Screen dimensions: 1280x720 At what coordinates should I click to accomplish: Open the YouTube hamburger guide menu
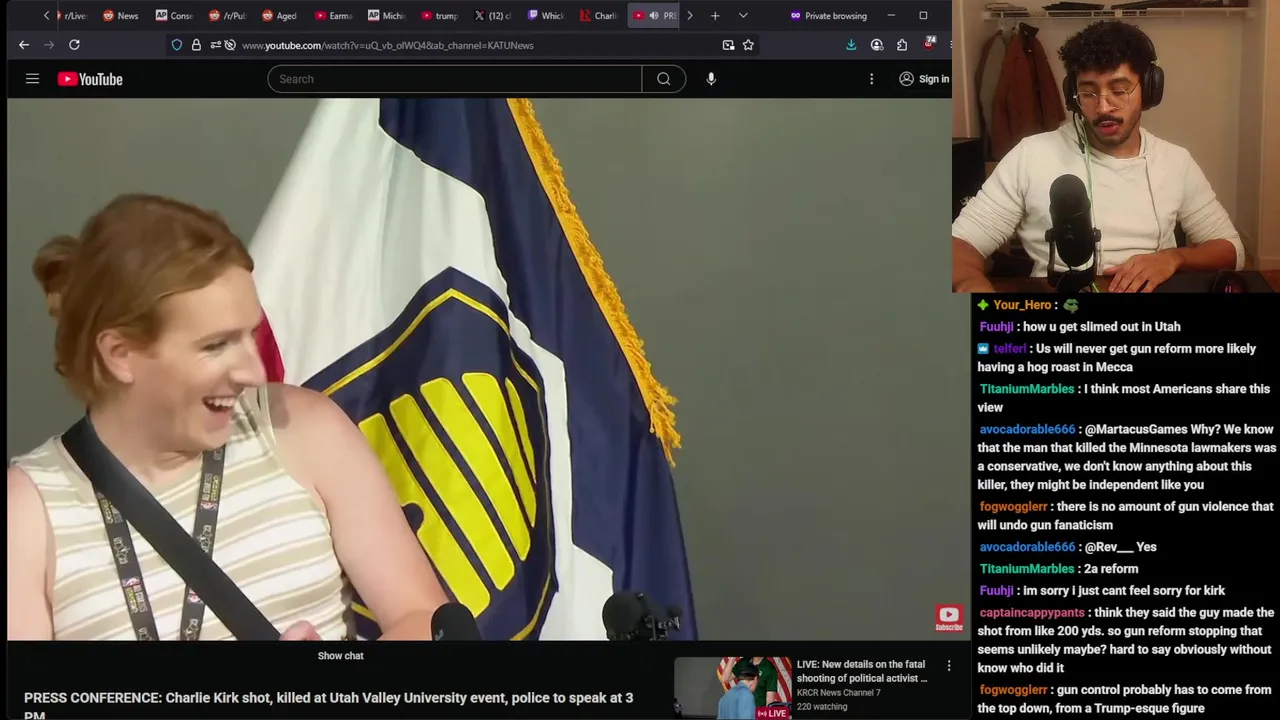pyautogui.click(x=32, y=79)
